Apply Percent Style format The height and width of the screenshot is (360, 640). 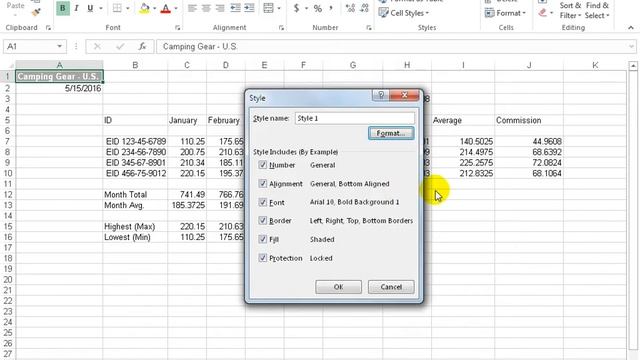[x=318, y=8]
